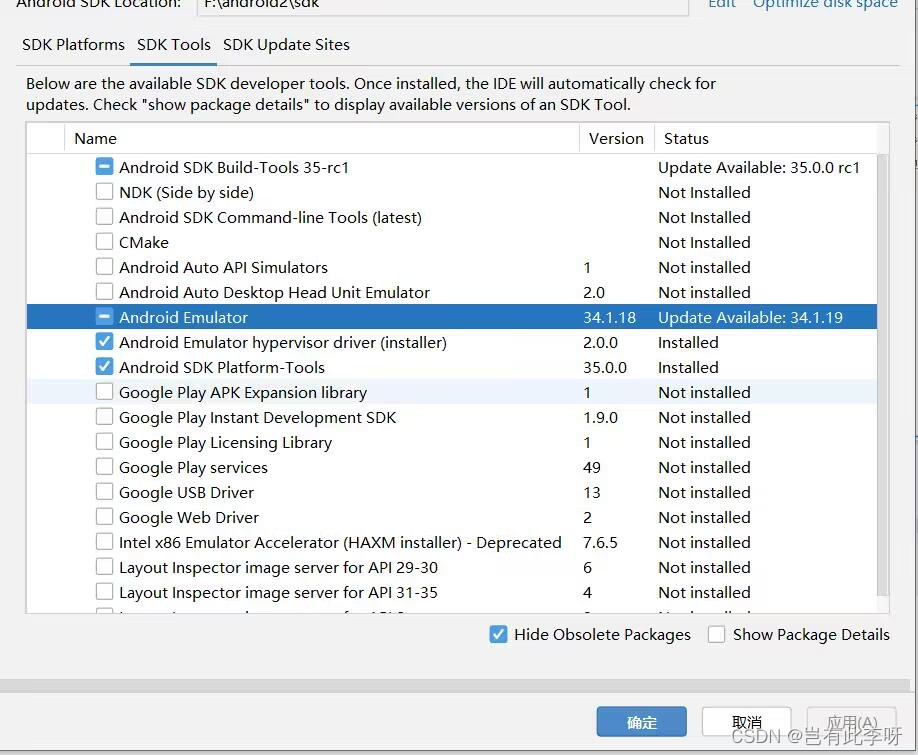Click the 应用(A) apply button

[852, 722]
